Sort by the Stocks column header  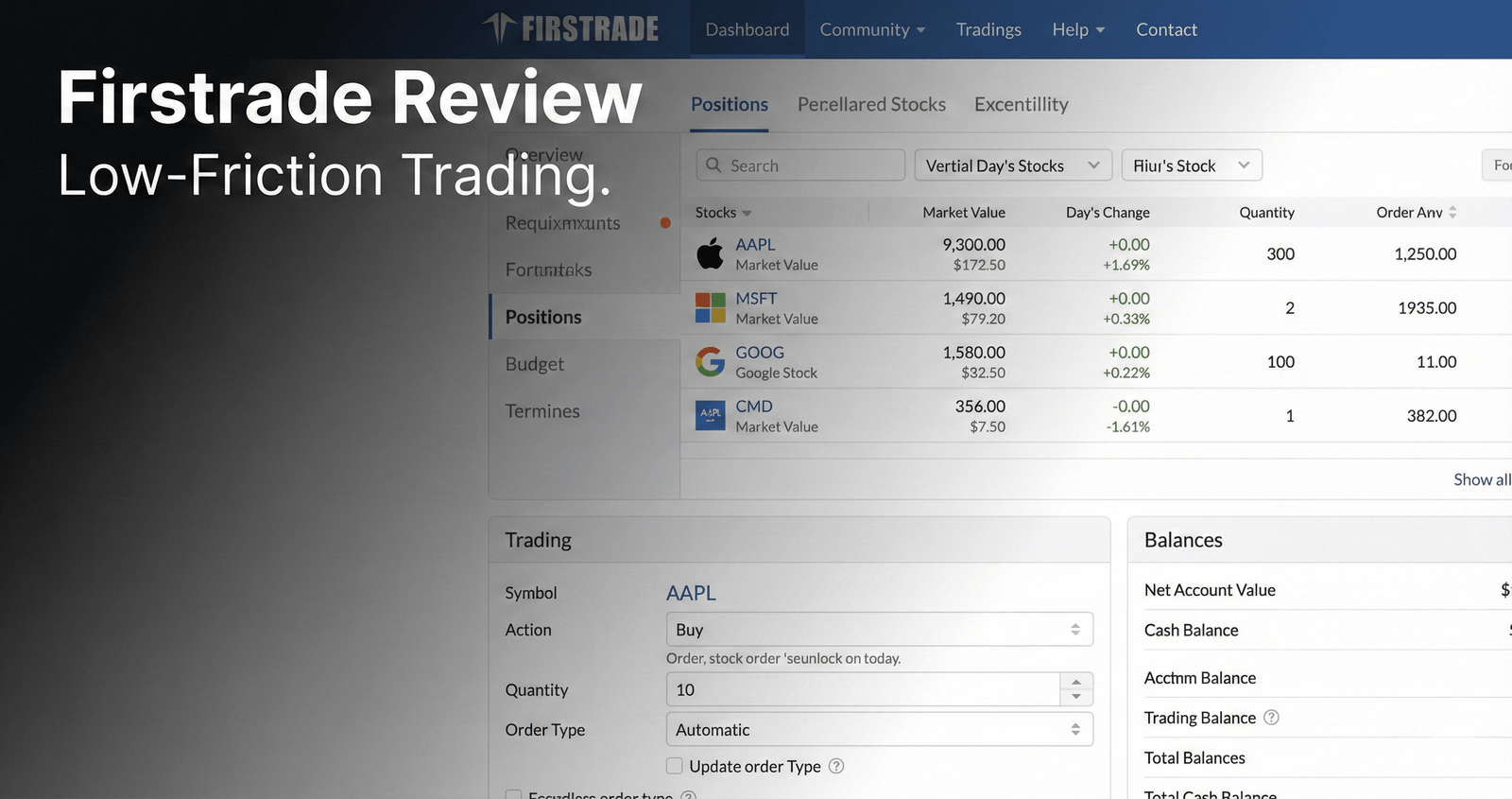click(723, 213)
